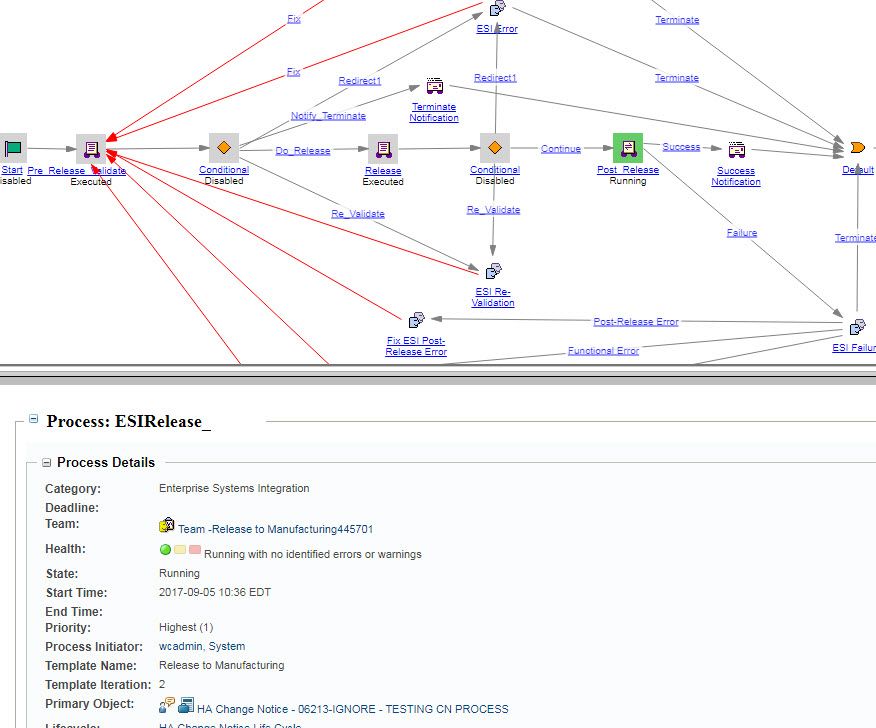
Task: Open the Success Notification link
Action: point(736,176)
